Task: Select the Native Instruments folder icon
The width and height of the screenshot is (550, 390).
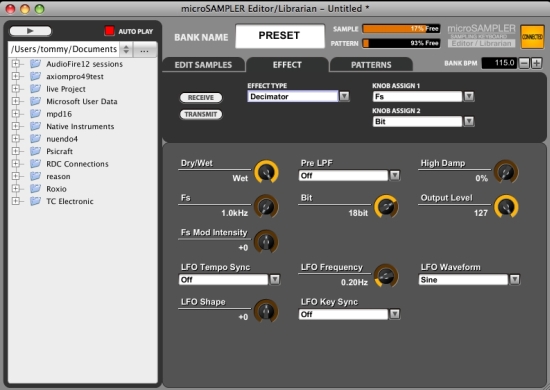Action: [x=35, y=126]
